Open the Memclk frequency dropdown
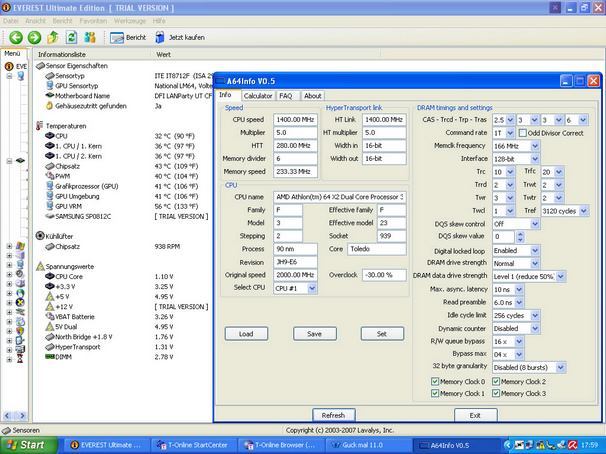The image size is (606, 454). pos(535,146)
